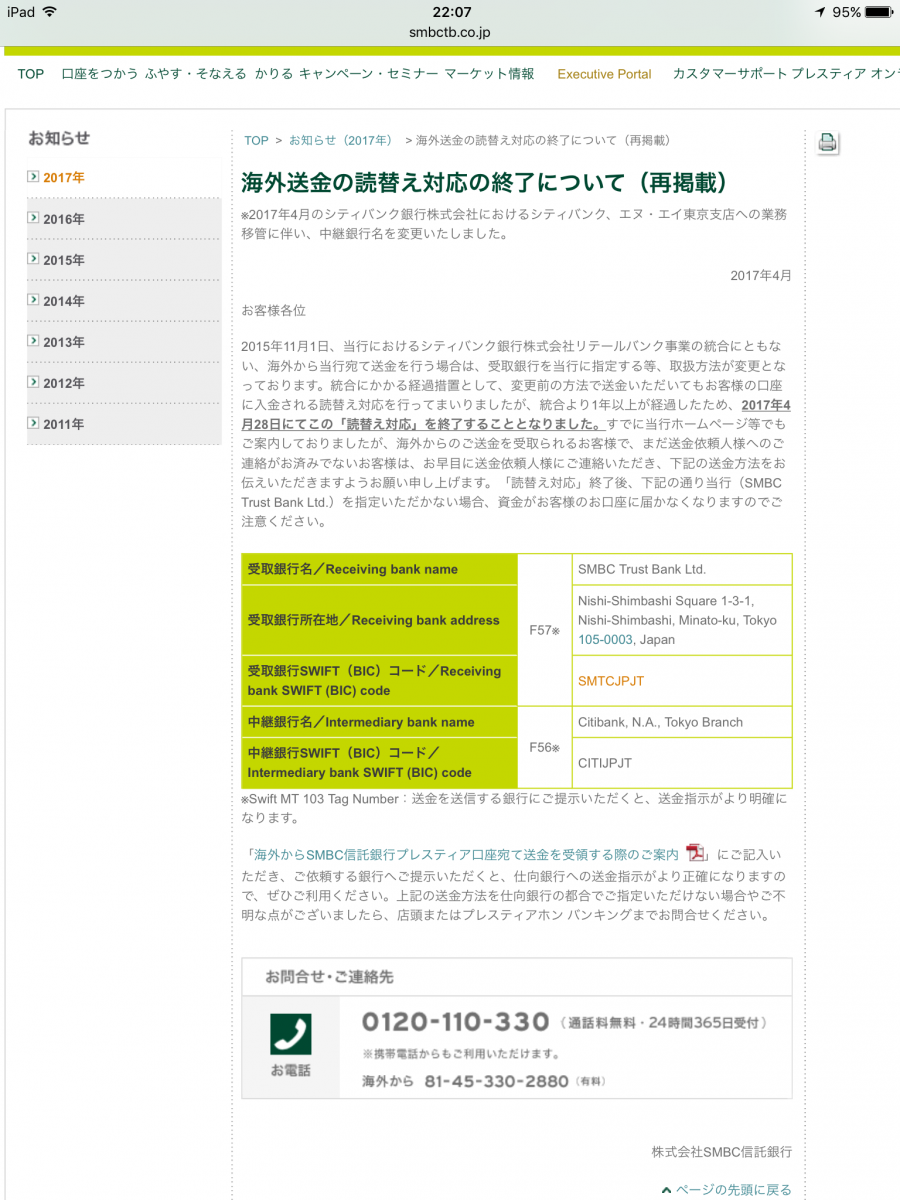Screen dimensions: 900x1200
Task: Expand the 2017年 news archive arrow
Action: (x=33, y=176)
